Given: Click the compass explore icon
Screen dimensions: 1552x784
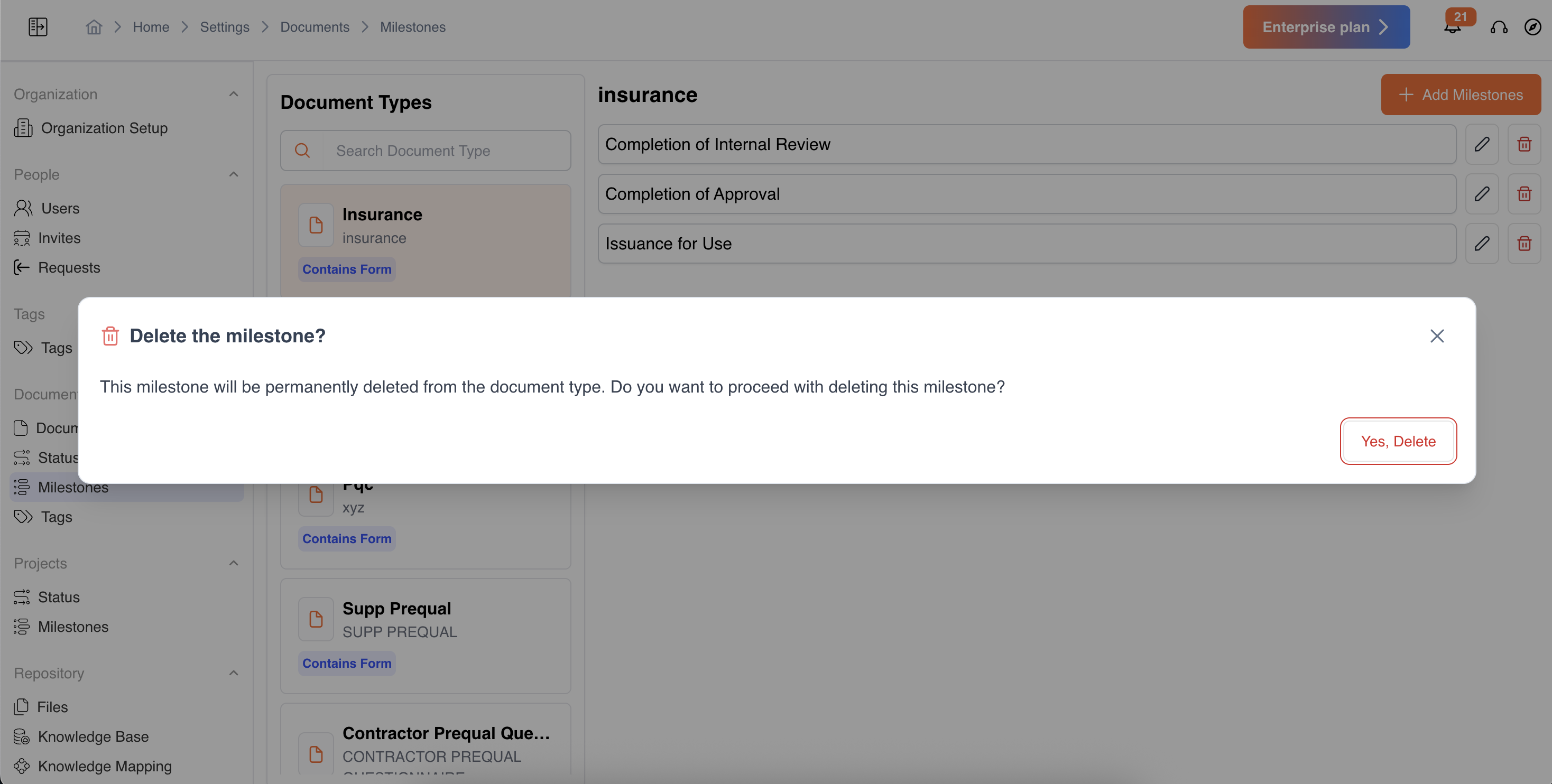Looking at the screenshot, I should click(1532, 27).
